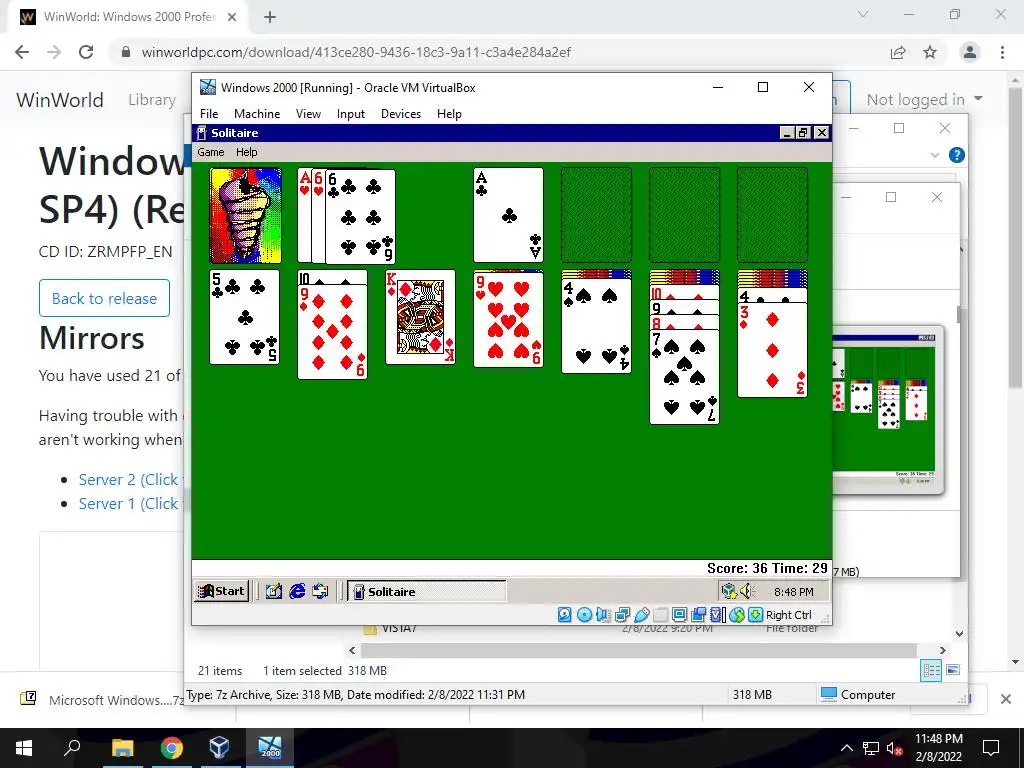The height and width of the screenshot is (768, 1024).
Task: Click Show Desktop quick launch icon
Action: point(274,592)
